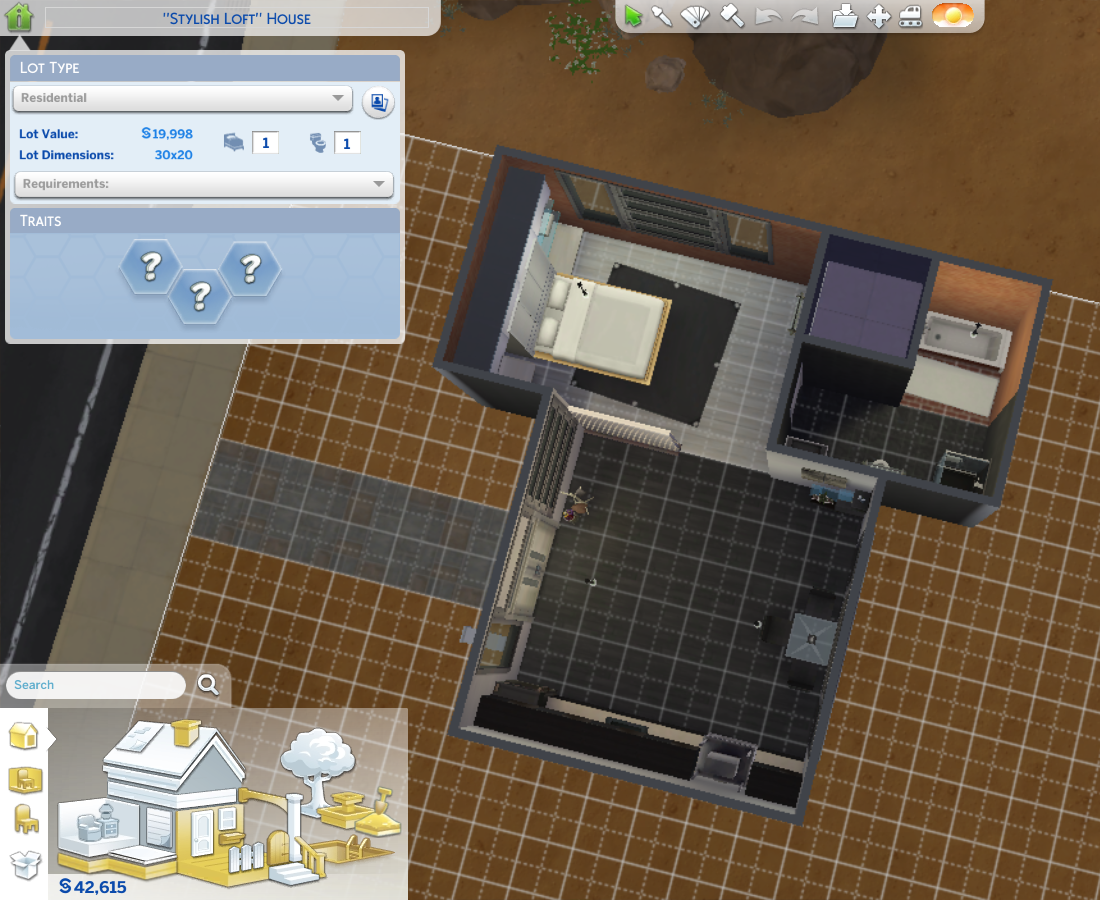Pick the Eyedropper tool
Screen dimensions: 1100x900
tap(662, 16)
